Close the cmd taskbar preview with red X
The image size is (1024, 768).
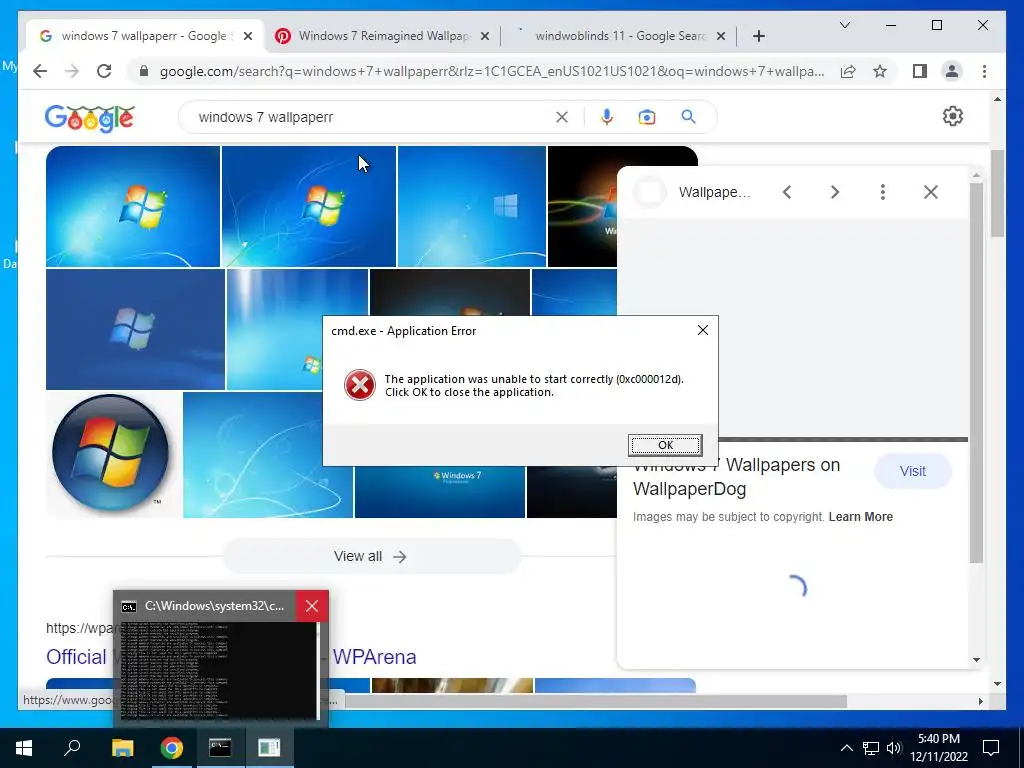[312, 606]
